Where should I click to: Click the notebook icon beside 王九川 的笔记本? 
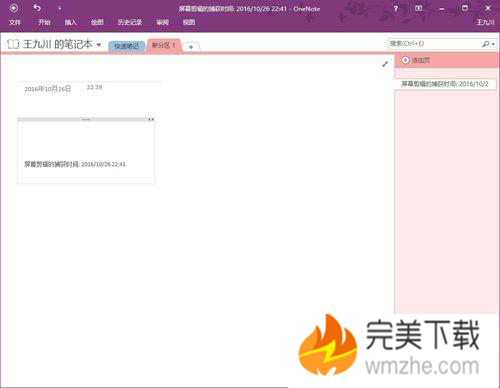coord(13,44)
